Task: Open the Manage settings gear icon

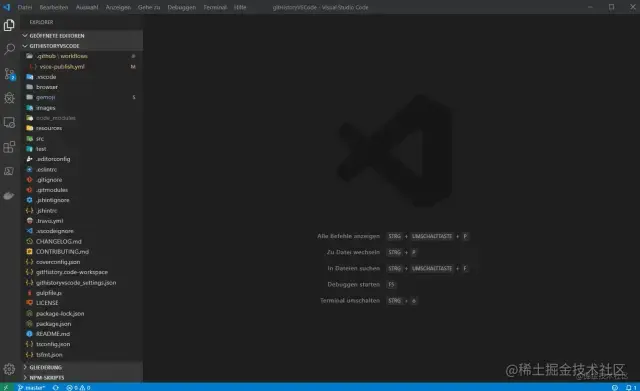Action: pos(9,369)
